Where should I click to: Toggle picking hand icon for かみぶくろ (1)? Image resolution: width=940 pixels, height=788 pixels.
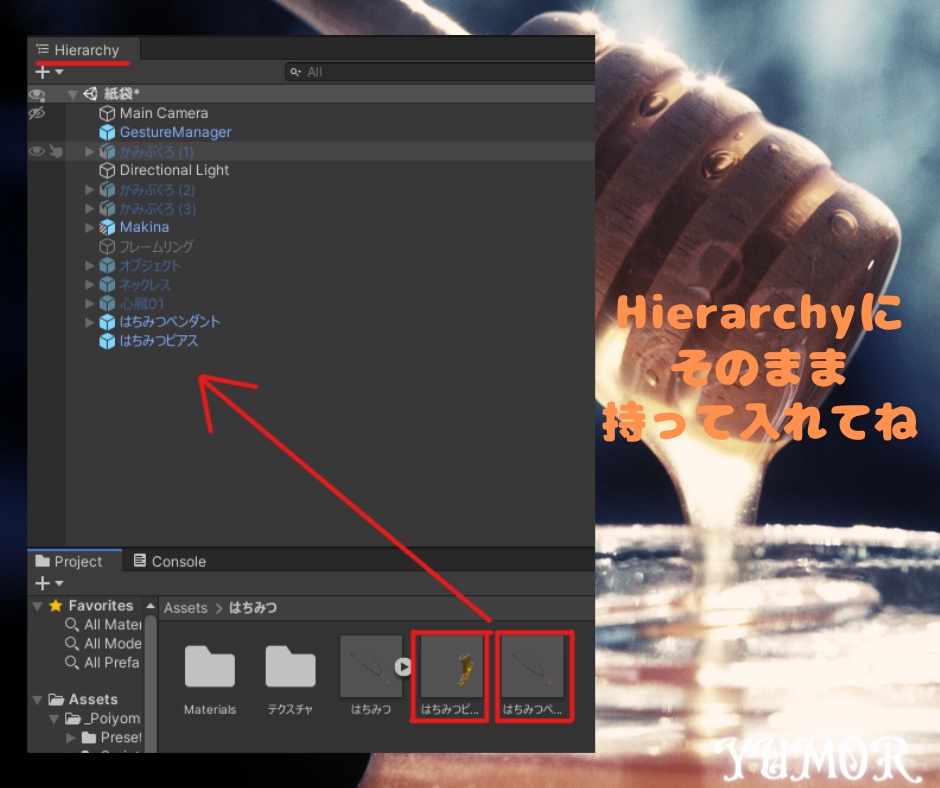point(56,151)
